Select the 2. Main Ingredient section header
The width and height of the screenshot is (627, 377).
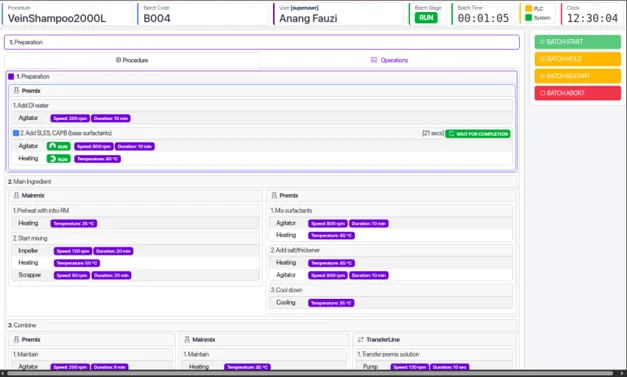tap(262, 182)
